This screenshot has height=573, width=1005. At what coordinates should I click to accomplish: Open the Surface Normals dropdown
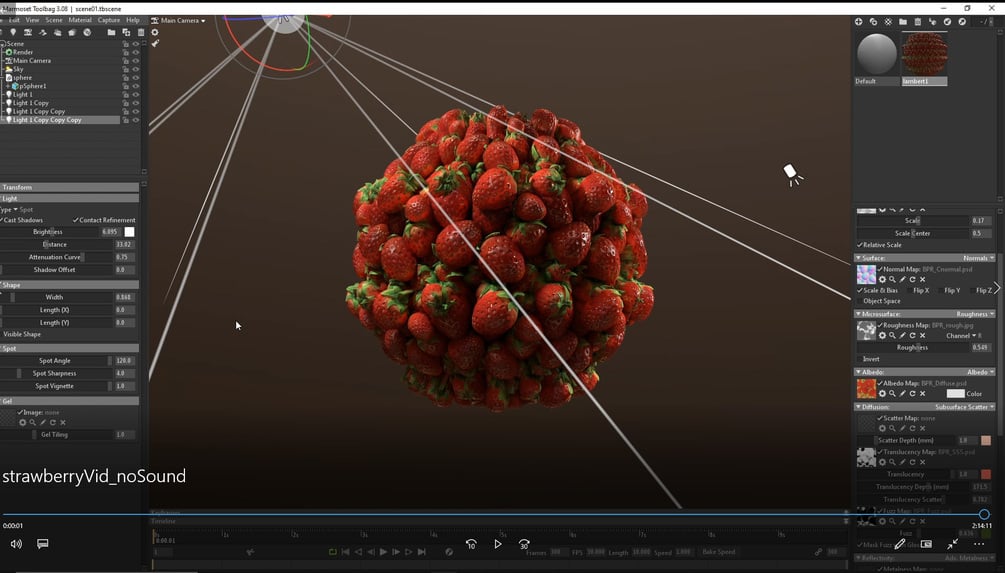coord(978,258)
